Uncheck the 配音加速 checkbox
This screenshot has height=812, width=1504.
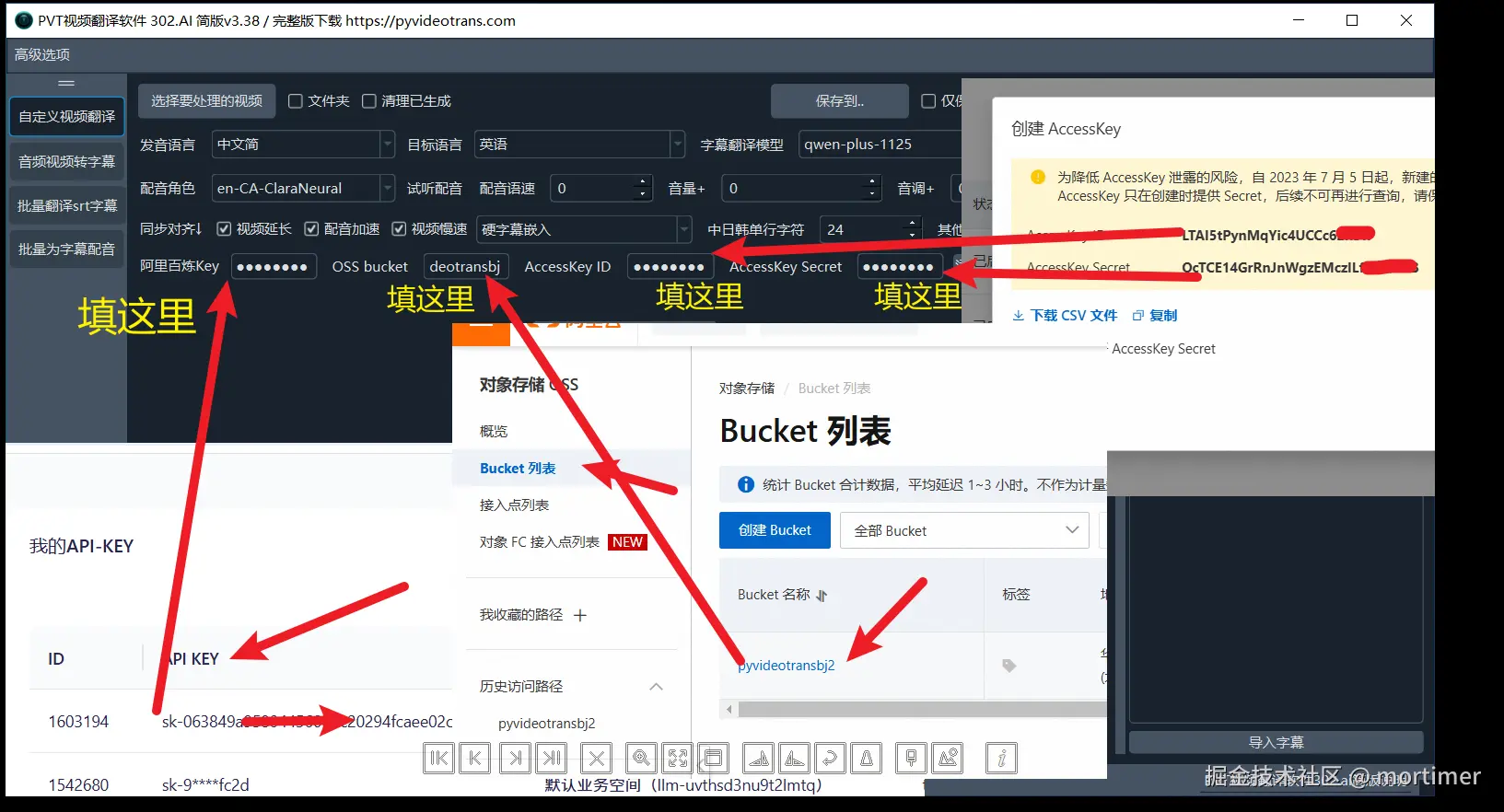pyautogui.click(x=311, y=228)
